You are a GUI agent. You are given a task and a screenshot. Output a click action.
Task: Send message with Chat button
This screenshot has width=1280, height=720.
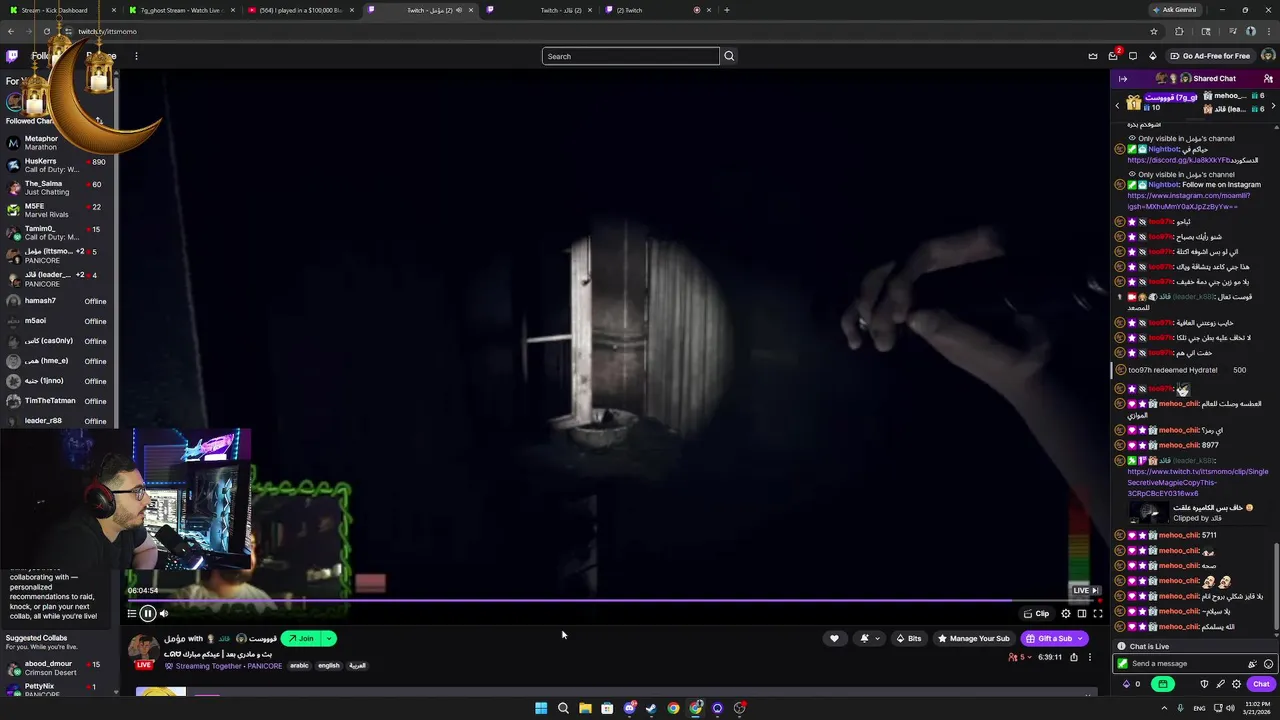(1261, 684)
